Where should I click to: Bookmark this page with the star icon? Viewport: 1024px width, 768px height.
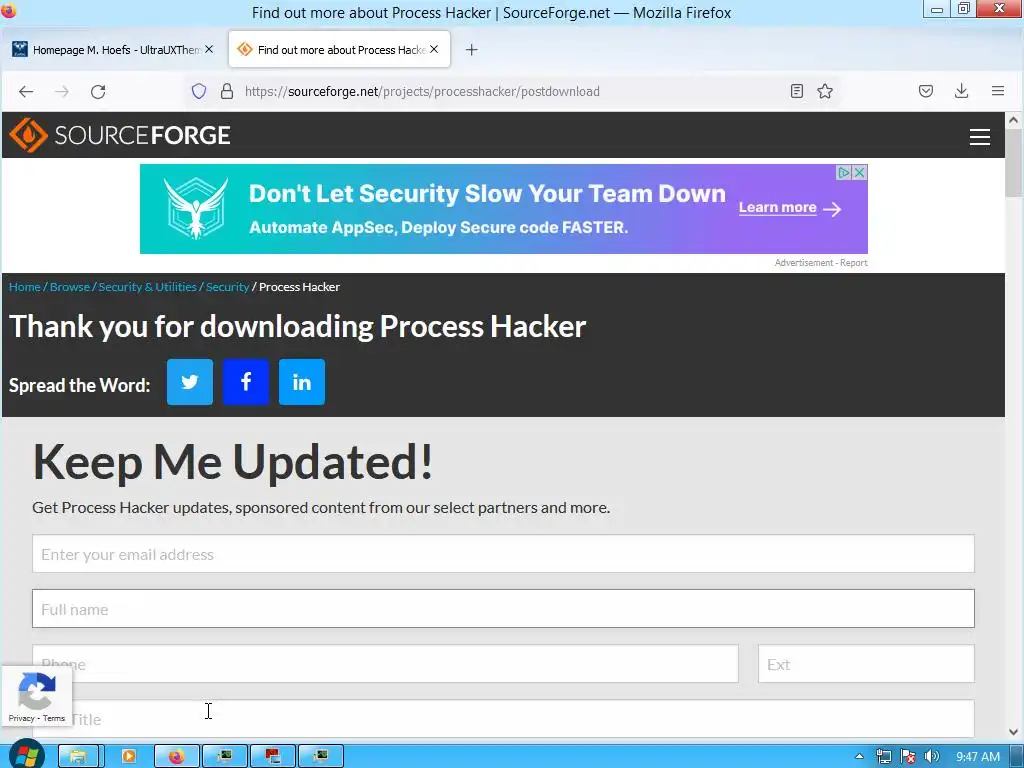point(825,91)
